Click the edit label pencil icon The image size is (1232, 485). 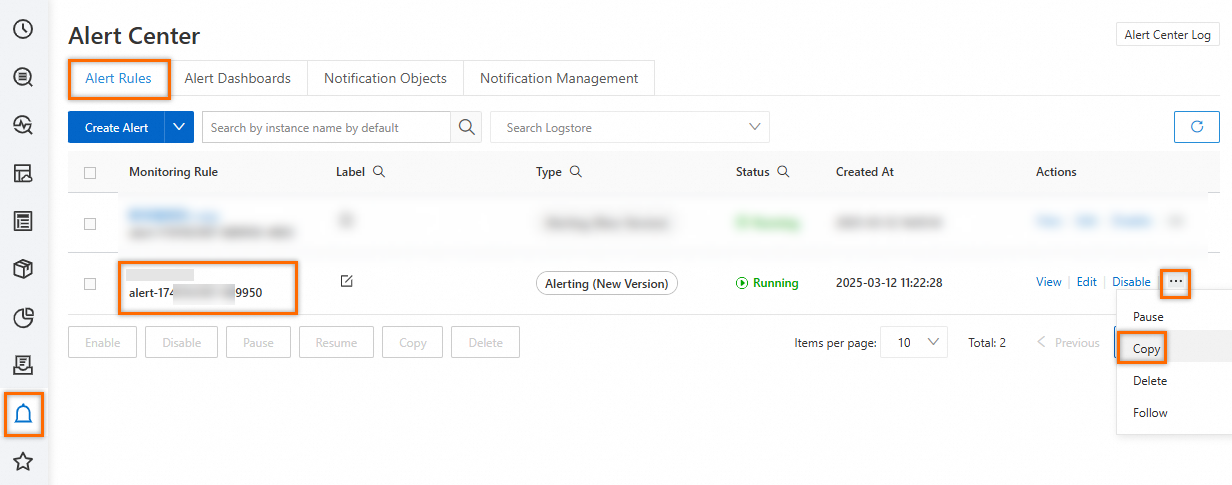pyautogui.click(x=346, y=281)
